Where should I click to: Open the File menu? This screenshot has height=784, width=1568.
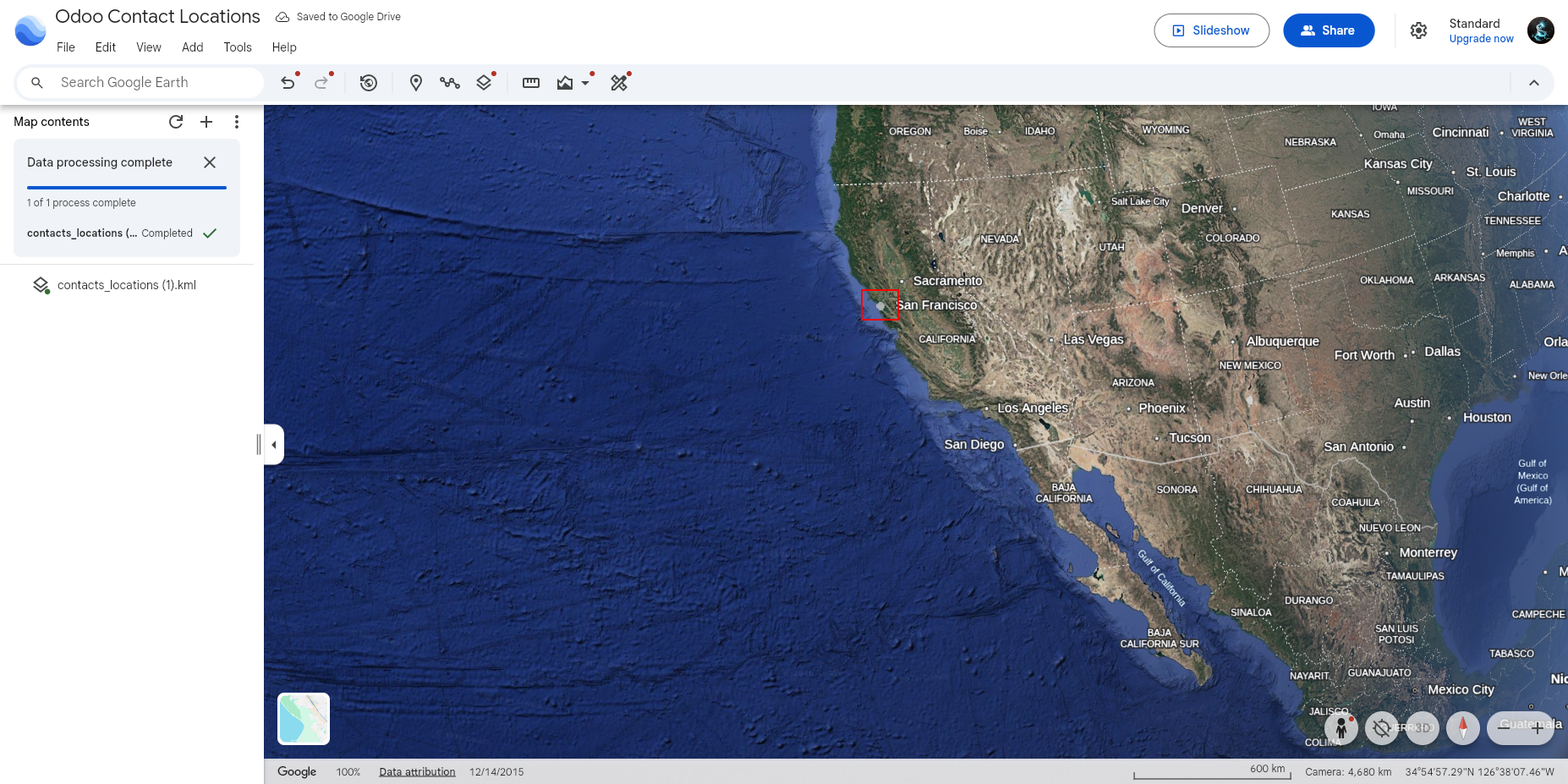(x=66, y=47)
